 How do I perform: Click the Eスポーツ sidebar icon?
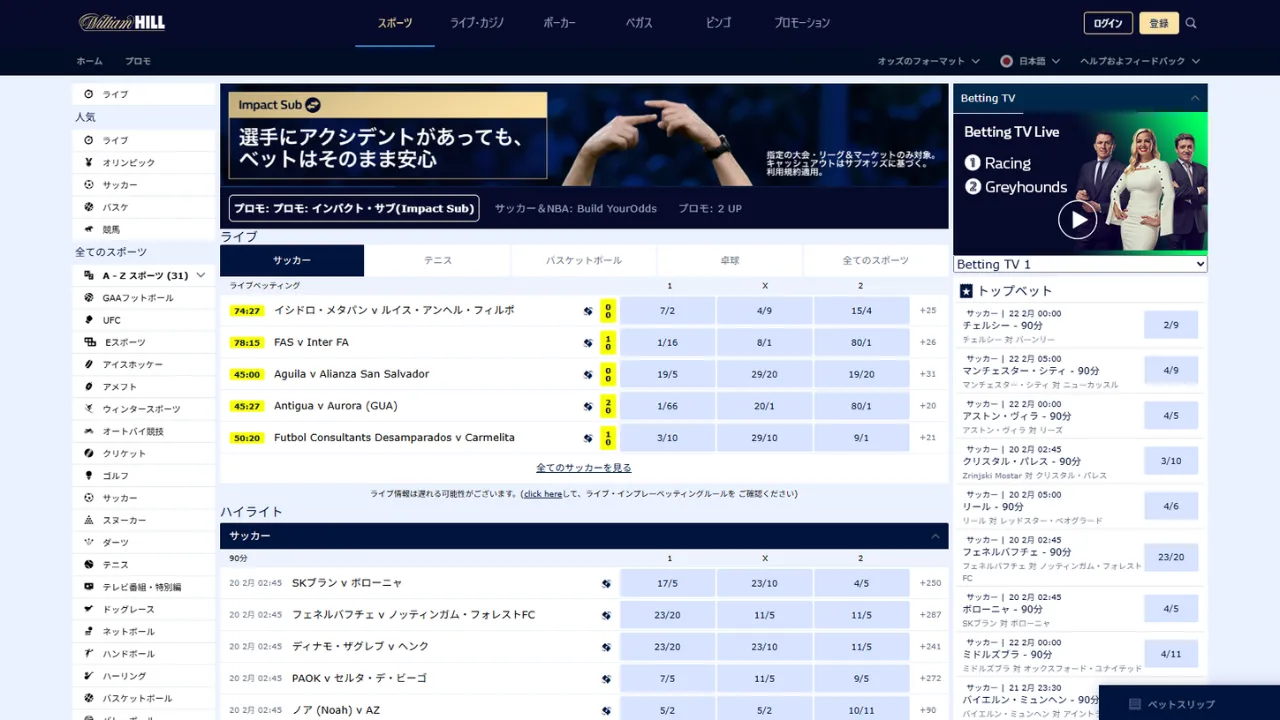pyautogui.click(x=89, y=342)
